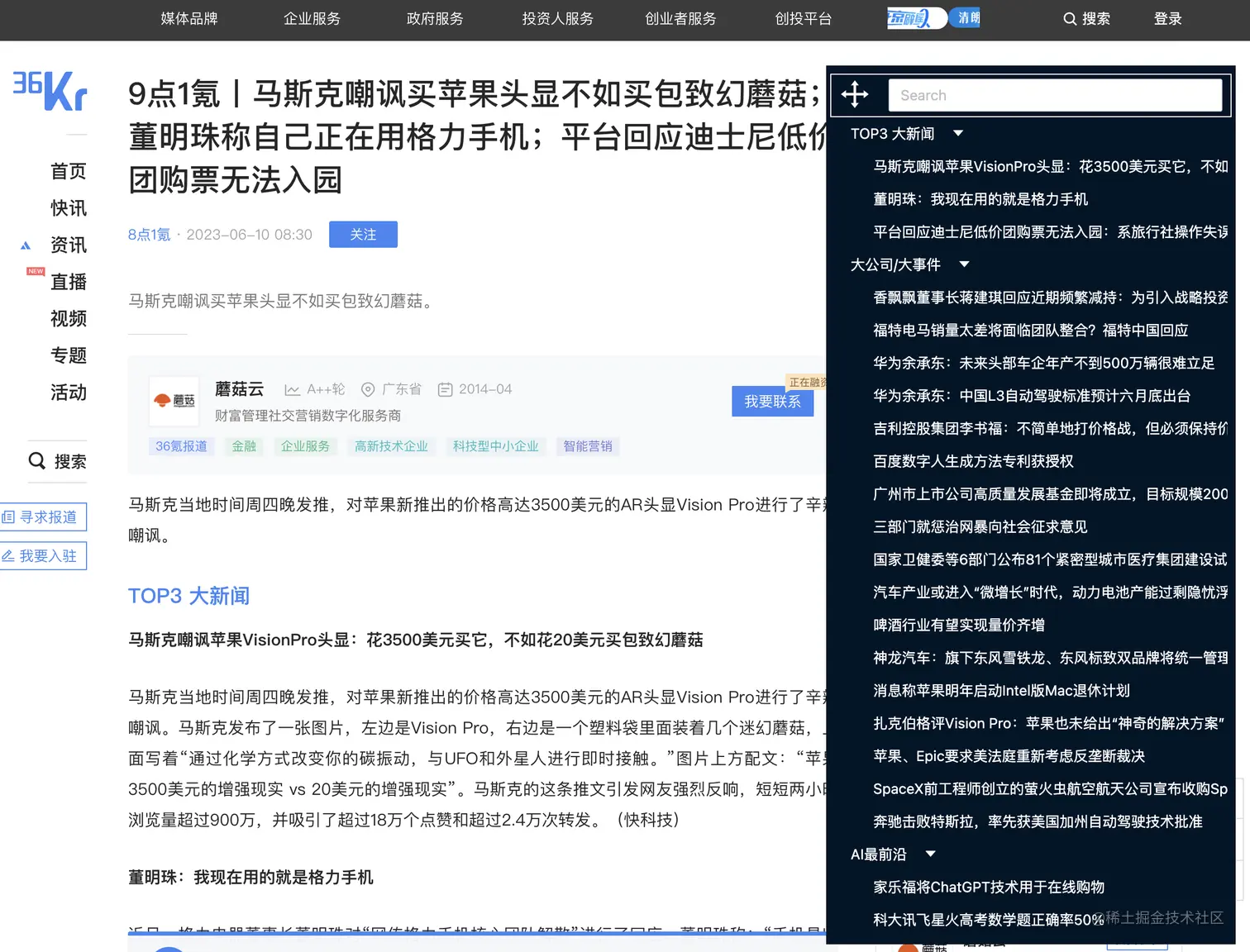Click the TOP3 大新闻 heading in article

coord(188,596)
